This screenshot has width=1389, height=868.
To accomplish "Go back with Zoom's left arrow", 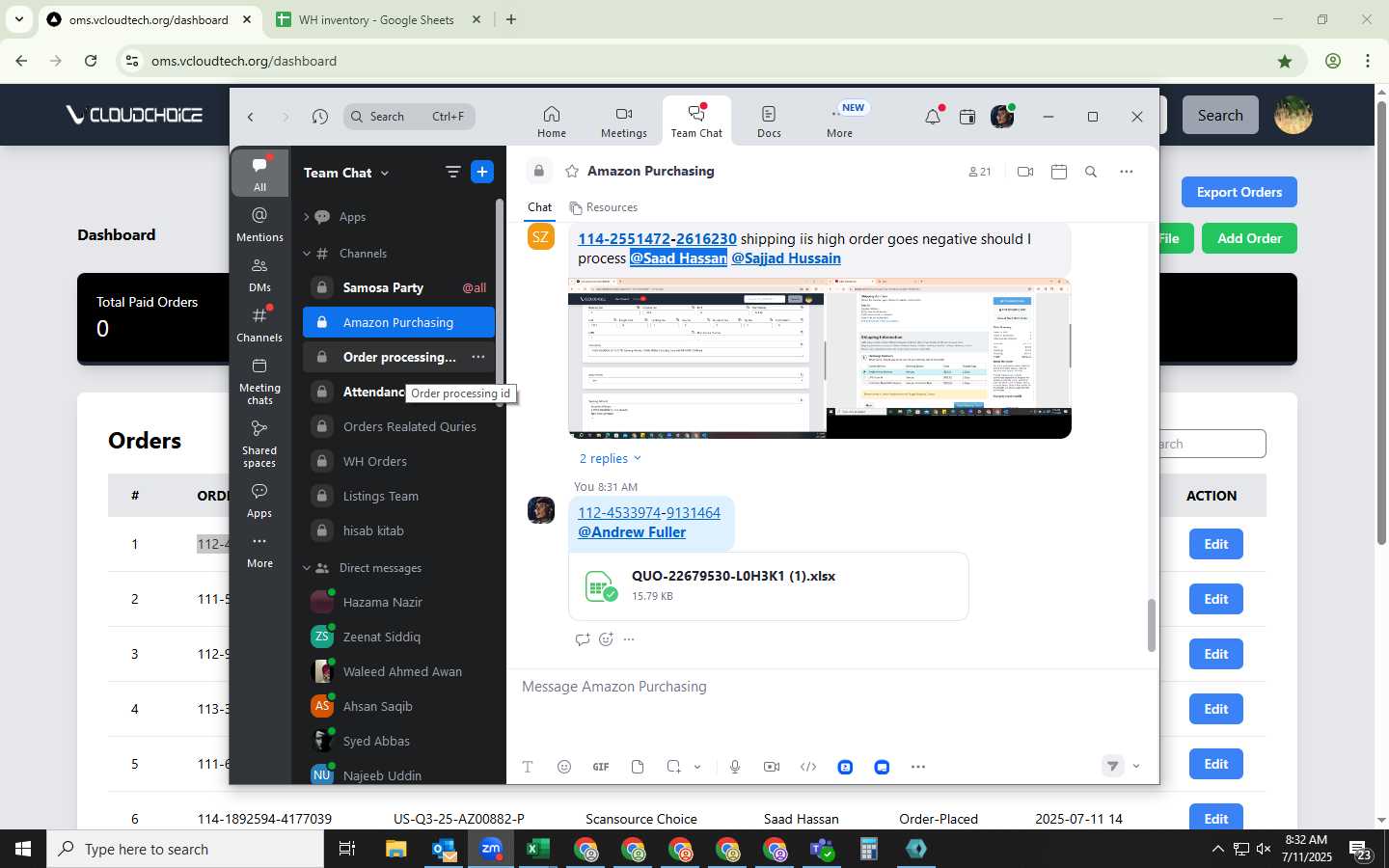I will coord(251,117).
